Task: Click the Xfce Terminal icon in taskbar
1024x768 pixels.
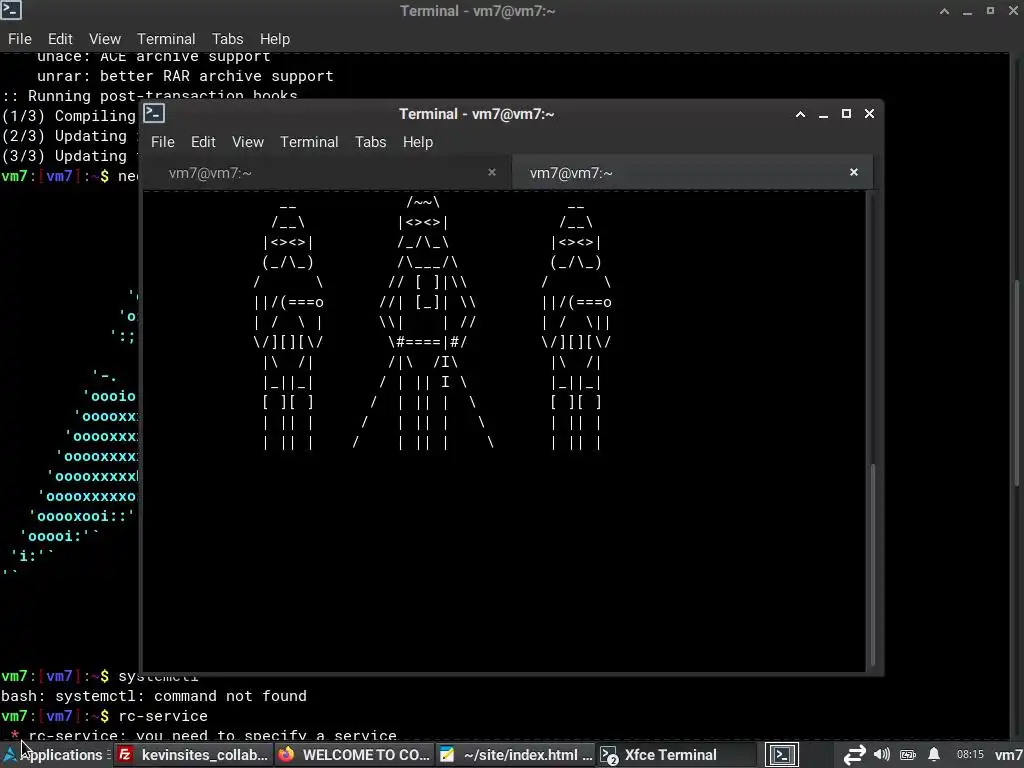Action: pos(608,756)
